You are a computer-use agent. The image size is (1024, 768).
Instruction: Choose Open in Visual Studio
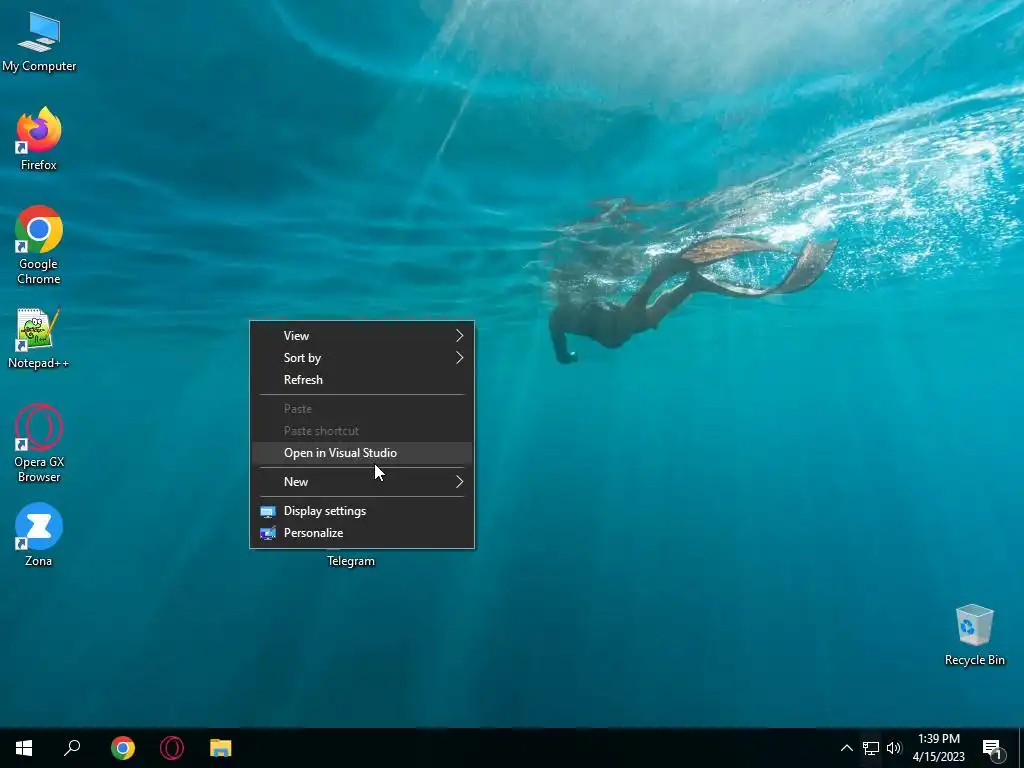coord(362,453)
